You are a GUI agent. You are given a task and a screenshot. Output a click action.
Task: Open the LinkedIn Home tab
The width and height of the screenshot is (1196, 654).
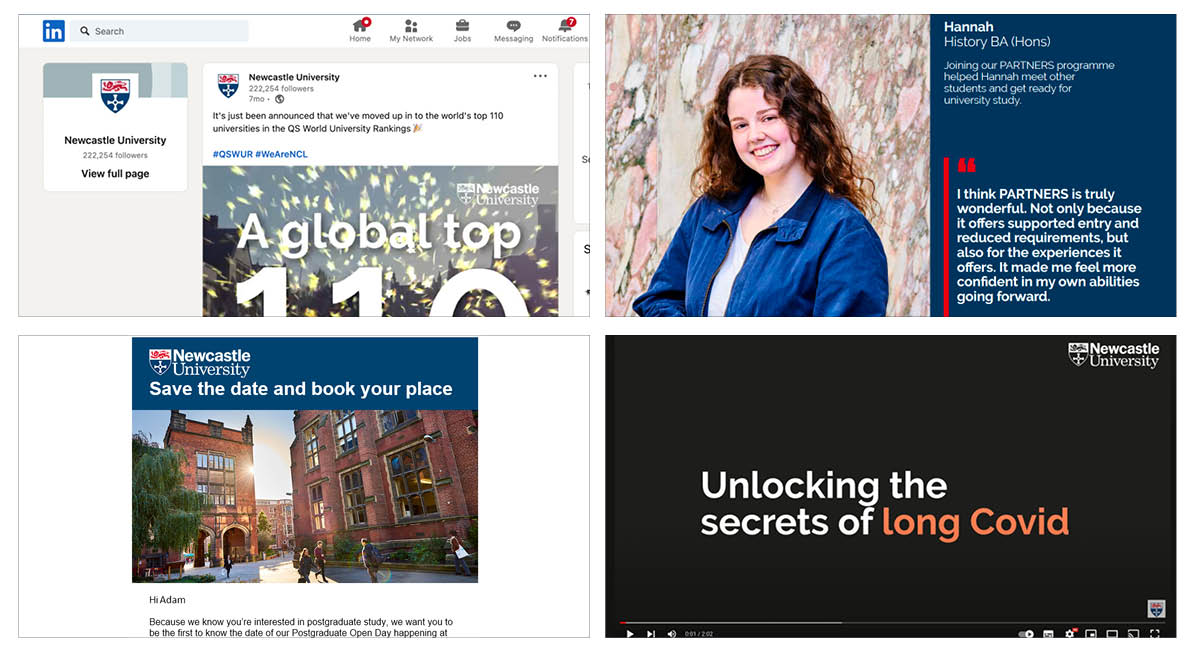coord(360,31)
